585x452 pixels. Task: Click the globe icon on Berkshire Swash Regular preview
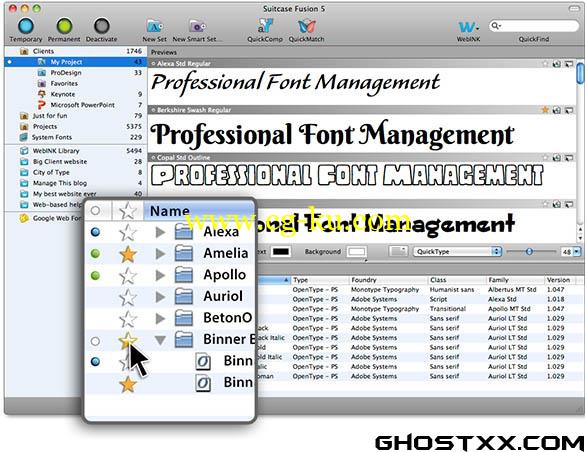[x=557, y=110]
